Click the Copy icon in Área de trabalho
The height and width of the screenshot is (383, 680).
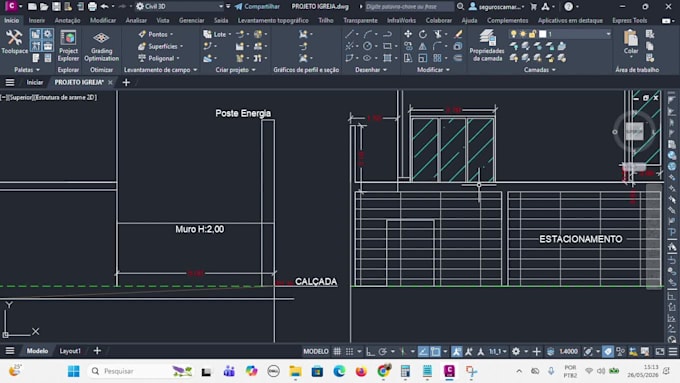pyautogui.click(x=650, y=46)
